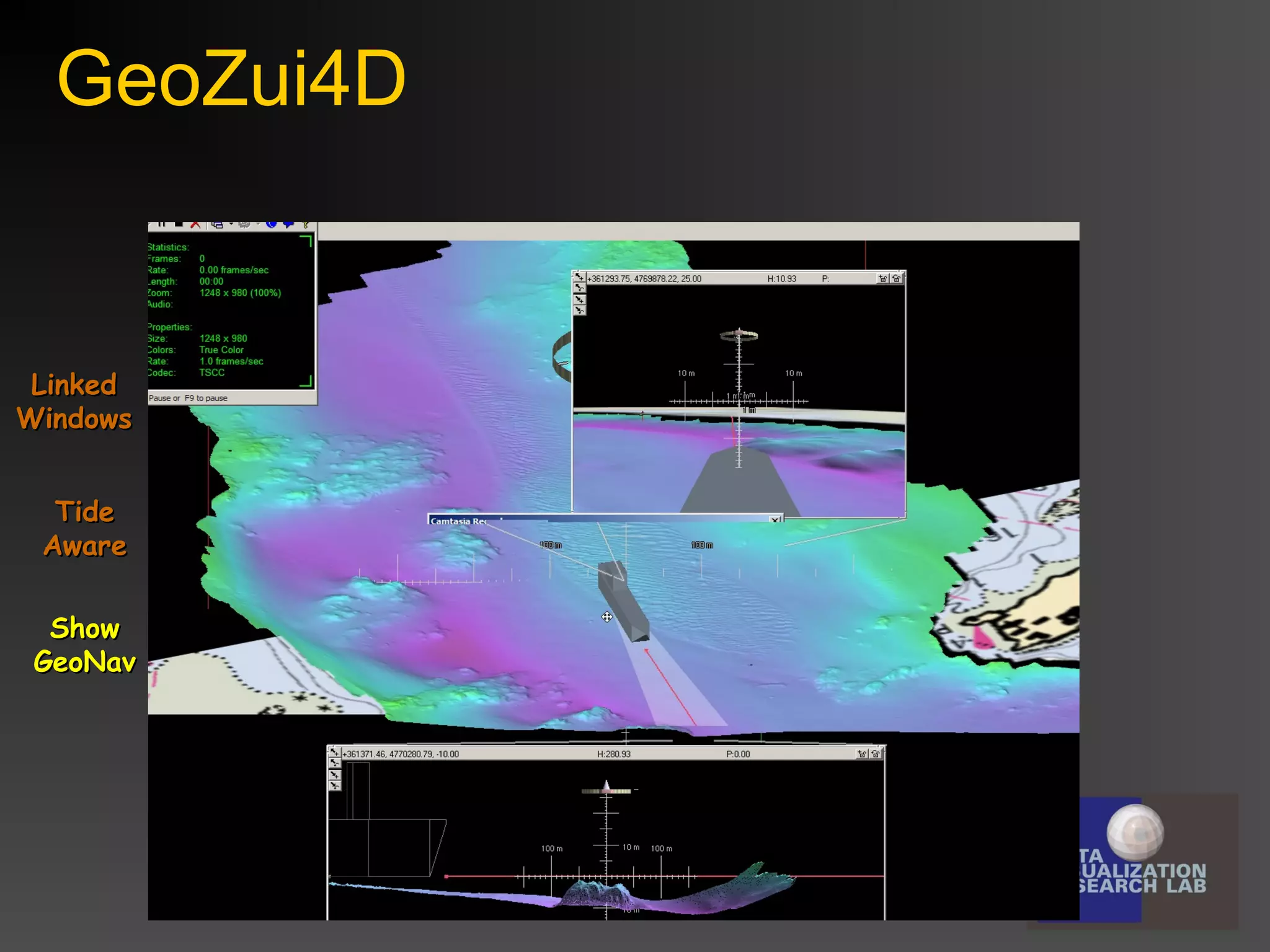Click the red X delete icon in recorder toolbar
The width and height of the screenshot is (1270, 952).
[x=195, y=224]
